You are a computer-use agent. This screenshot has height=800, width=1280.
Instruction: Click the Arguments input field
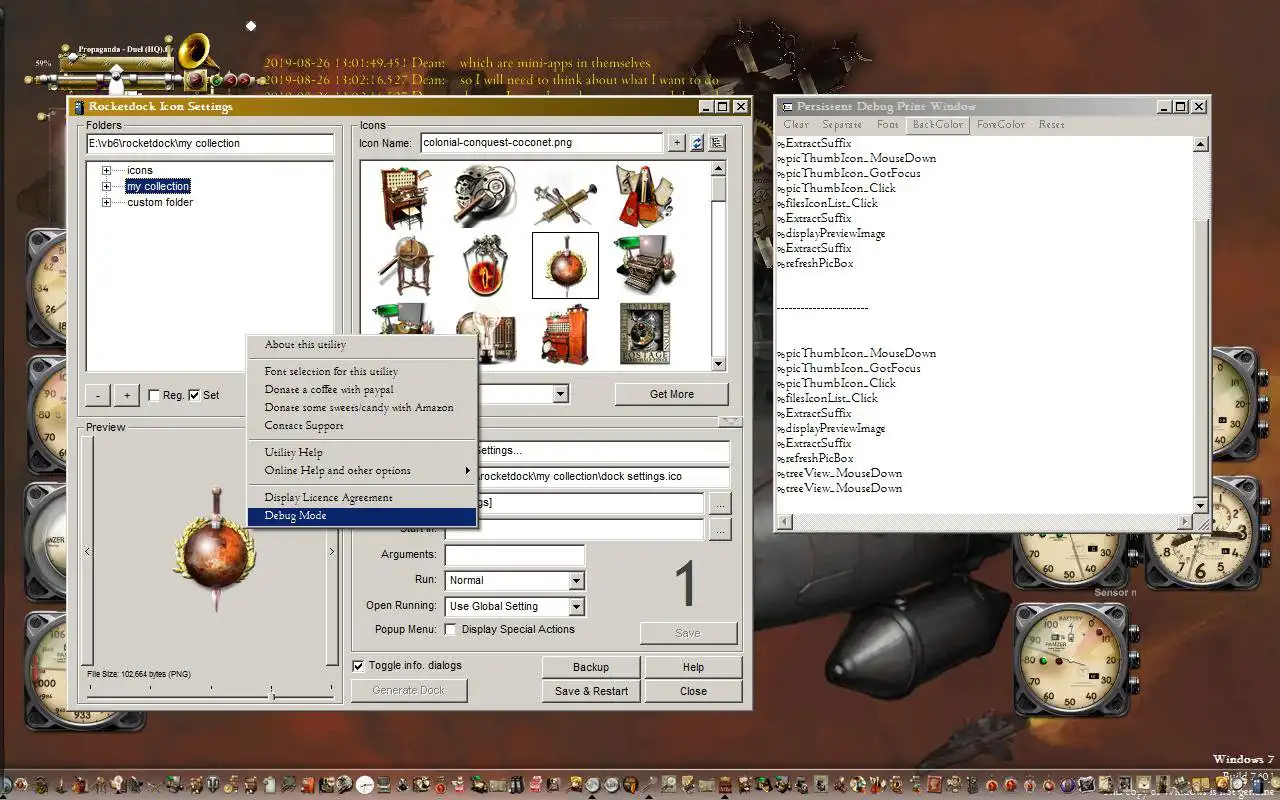(x=515, y=555)
